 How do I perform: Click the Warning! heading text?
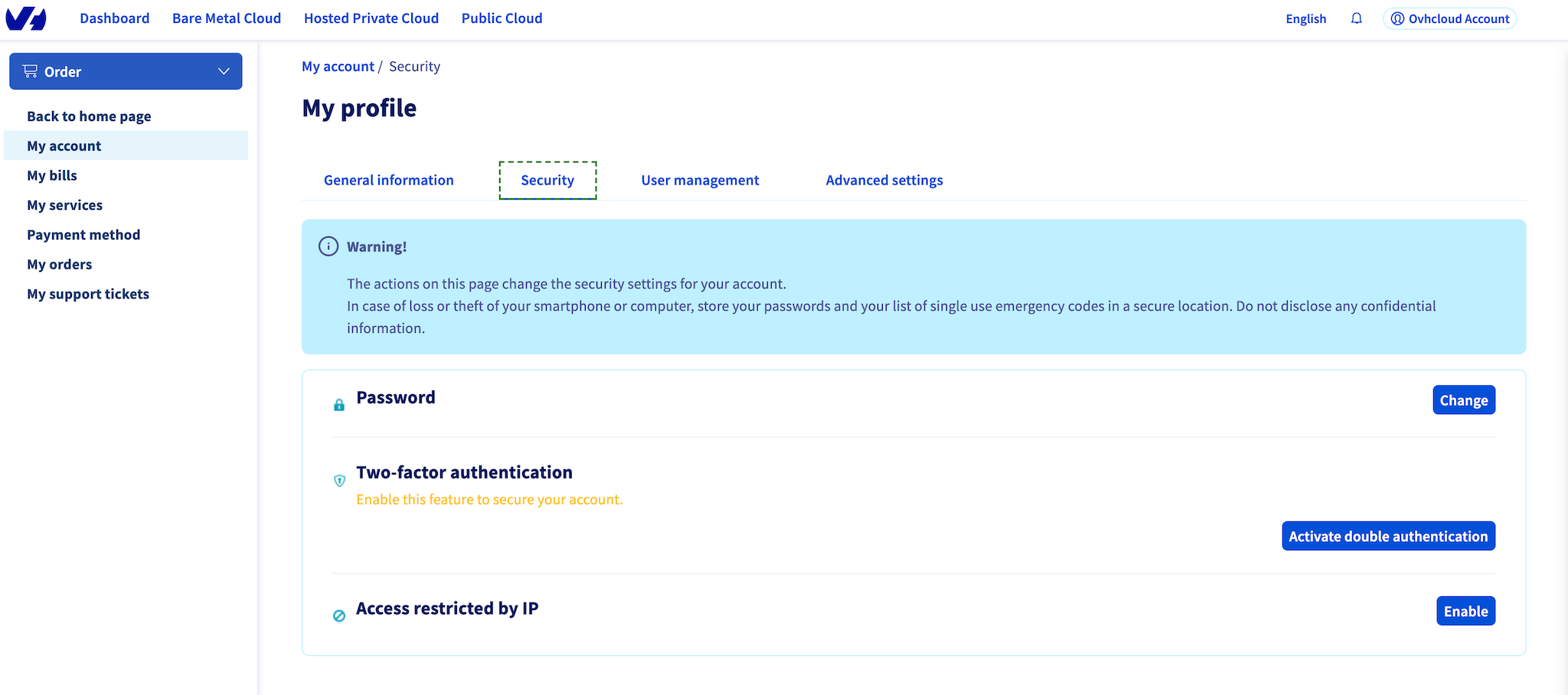[x=377, y=246]
